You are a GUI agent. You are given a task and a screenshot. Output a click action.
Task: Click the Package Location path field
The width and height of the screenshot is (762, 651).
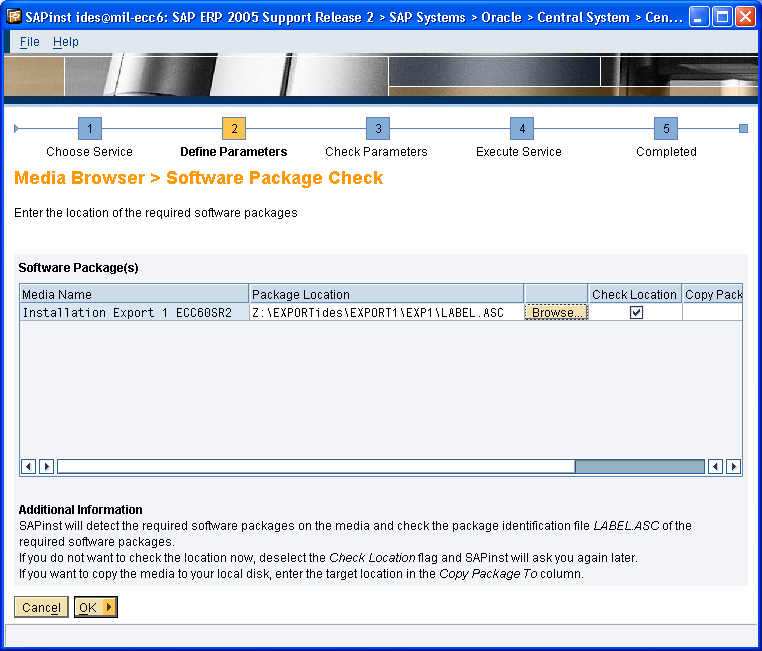(x=385, y=312)
